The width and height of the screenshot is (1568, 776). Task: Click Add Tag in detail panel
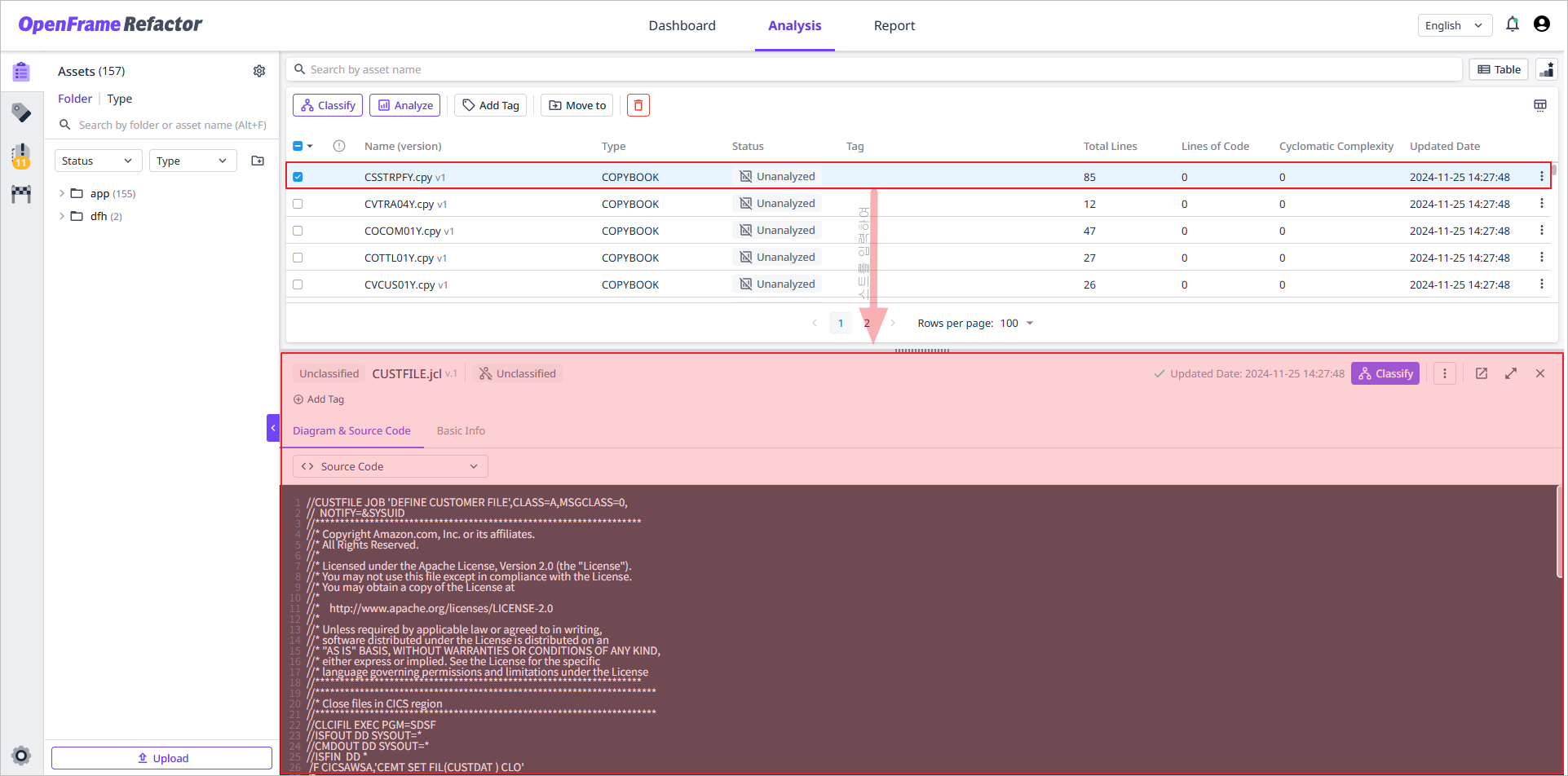pos(319,399)
